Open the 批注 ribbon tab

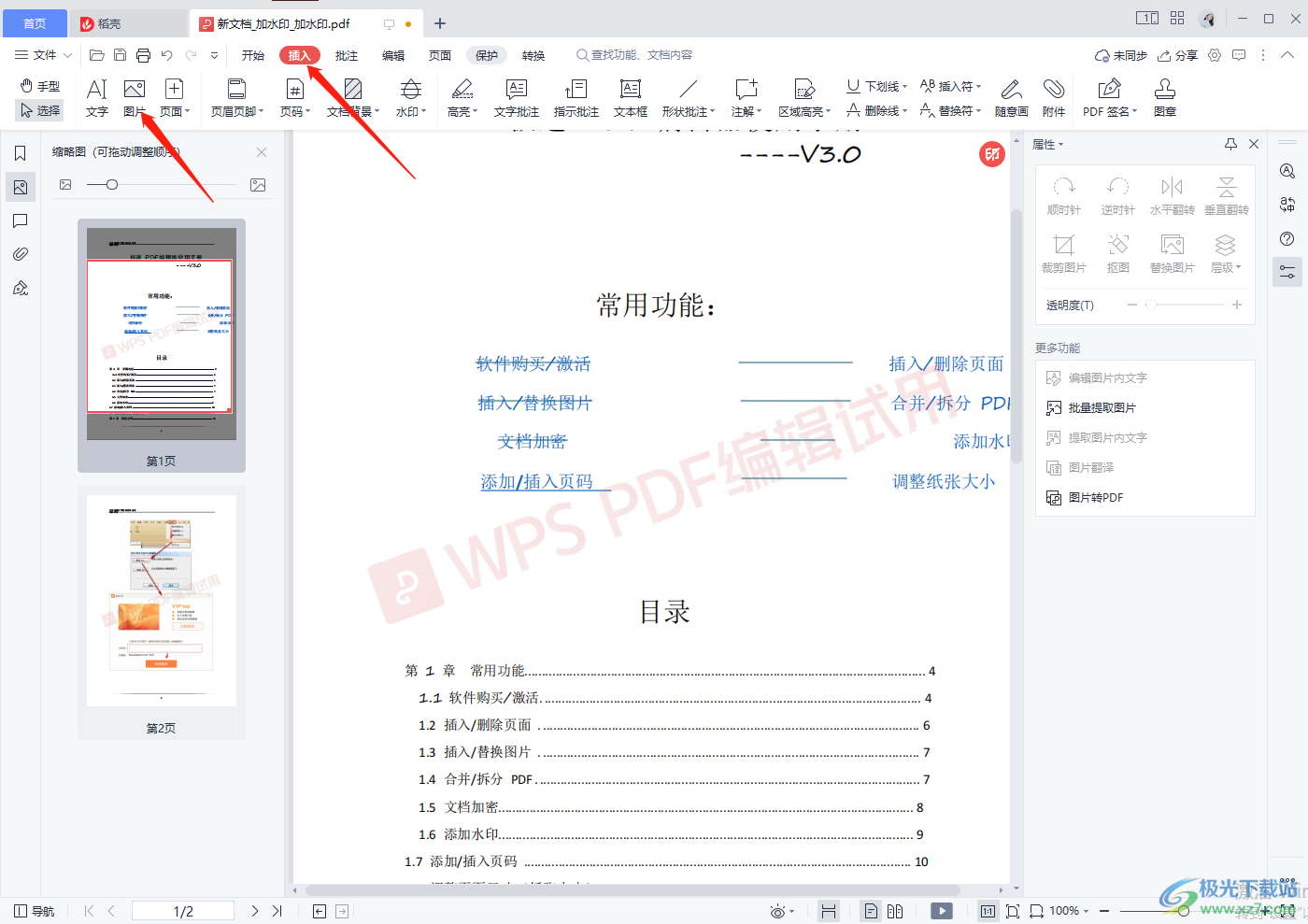coord(347,55)
